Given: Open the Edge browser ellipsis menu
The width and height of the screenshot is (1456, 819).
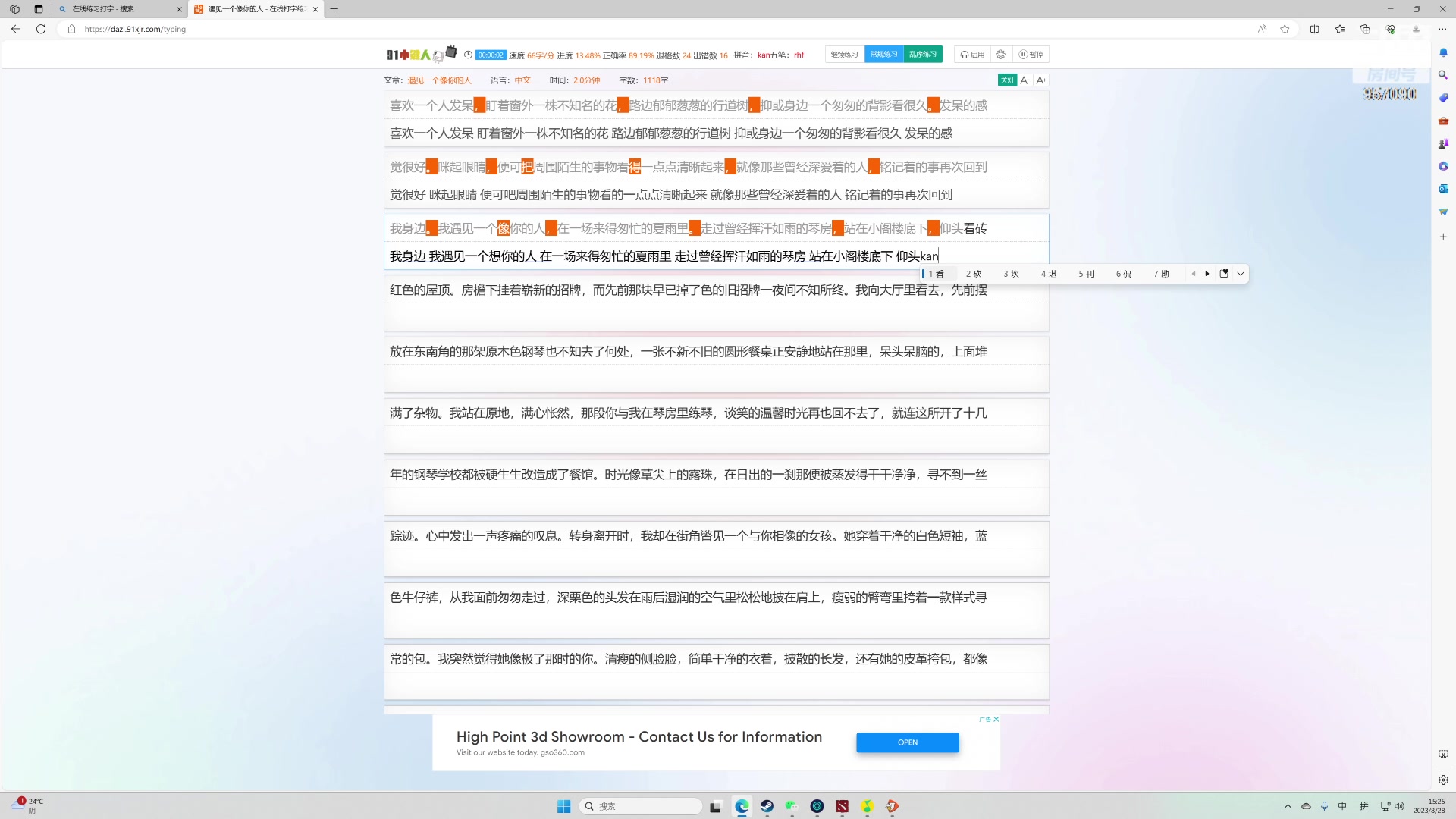Looking at the screenshot, I should (x=1444, y=29).
